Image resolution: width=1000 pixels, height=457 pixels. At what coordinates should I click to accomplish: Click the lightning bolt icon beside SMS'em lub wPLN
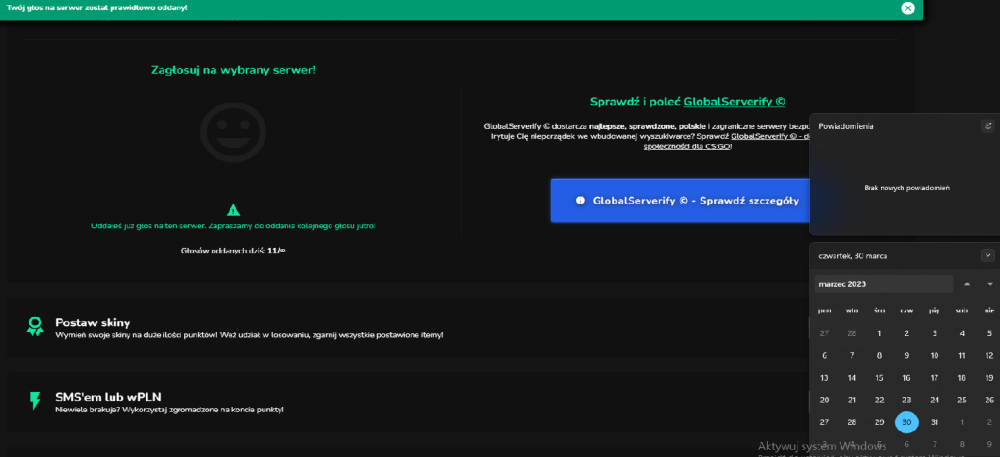coord(35,401)
